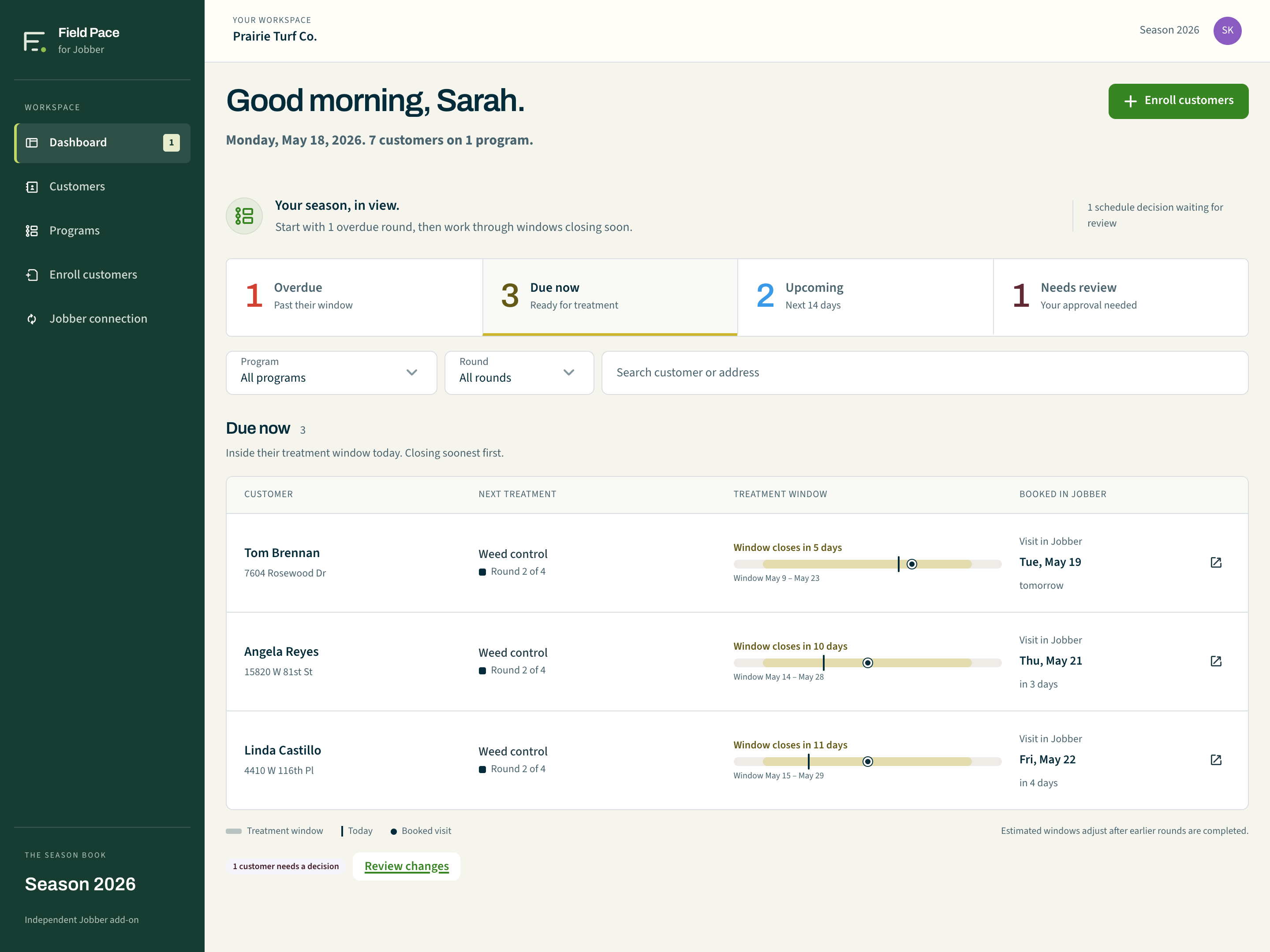
Task: Click the Tom Brennan customer name
Action: (x=282, y=553)
